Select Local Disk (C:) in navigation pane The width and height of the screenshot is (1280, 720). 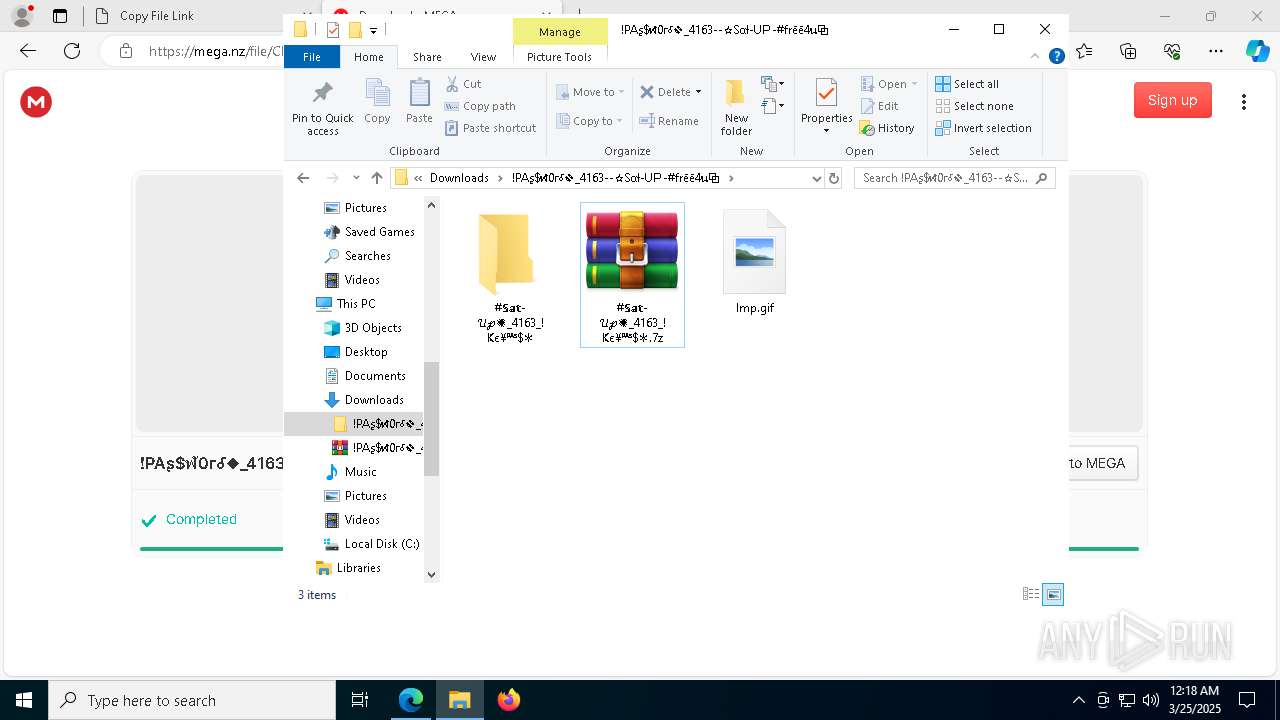pyautogui.click(x=381, y=544)
